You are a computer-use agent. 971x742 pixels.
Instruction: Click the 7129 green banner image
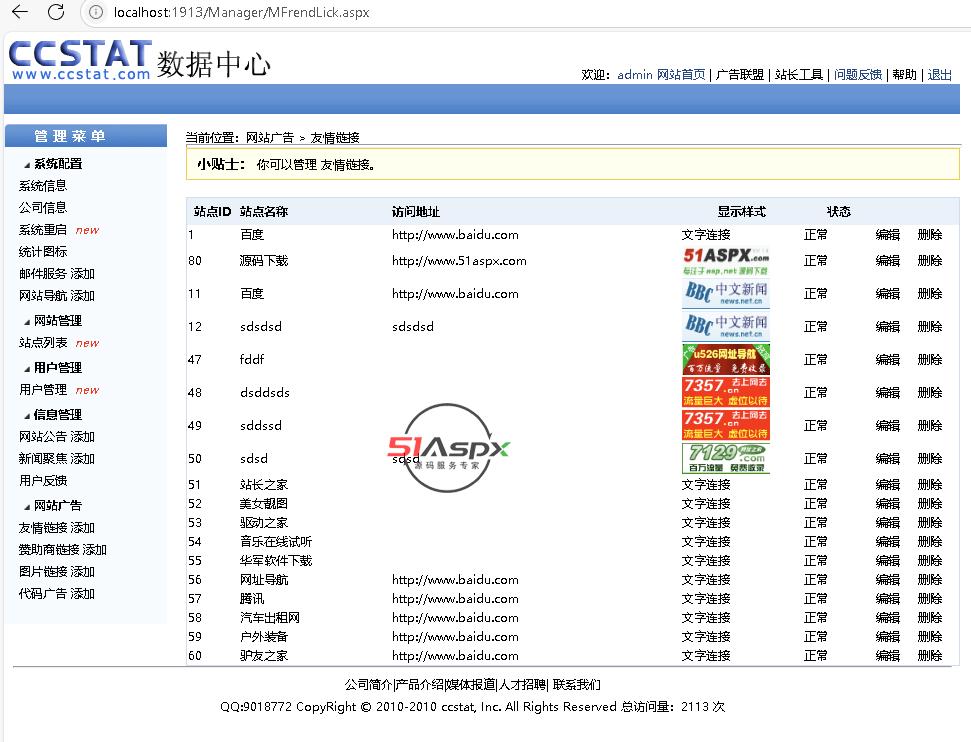click(726, 458)
